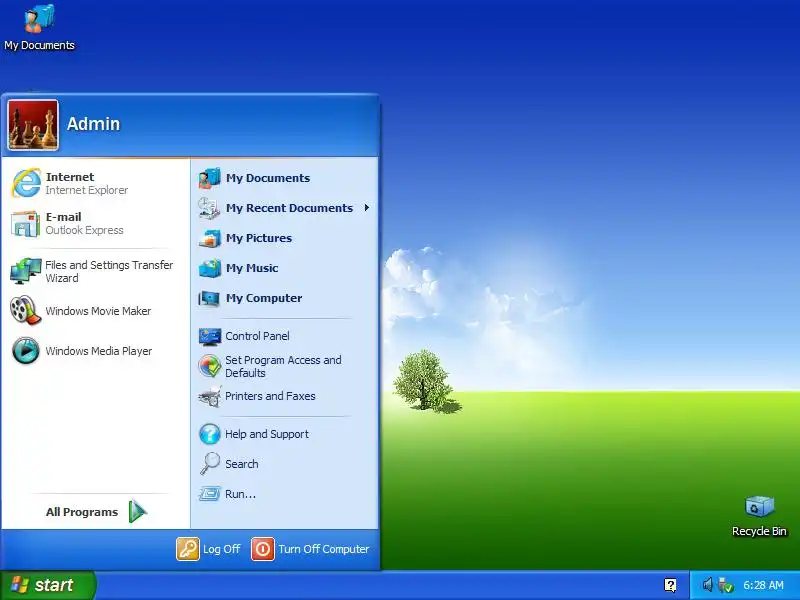Choose the Search label
Screen dimensions: 800x600
click(241, 464)
